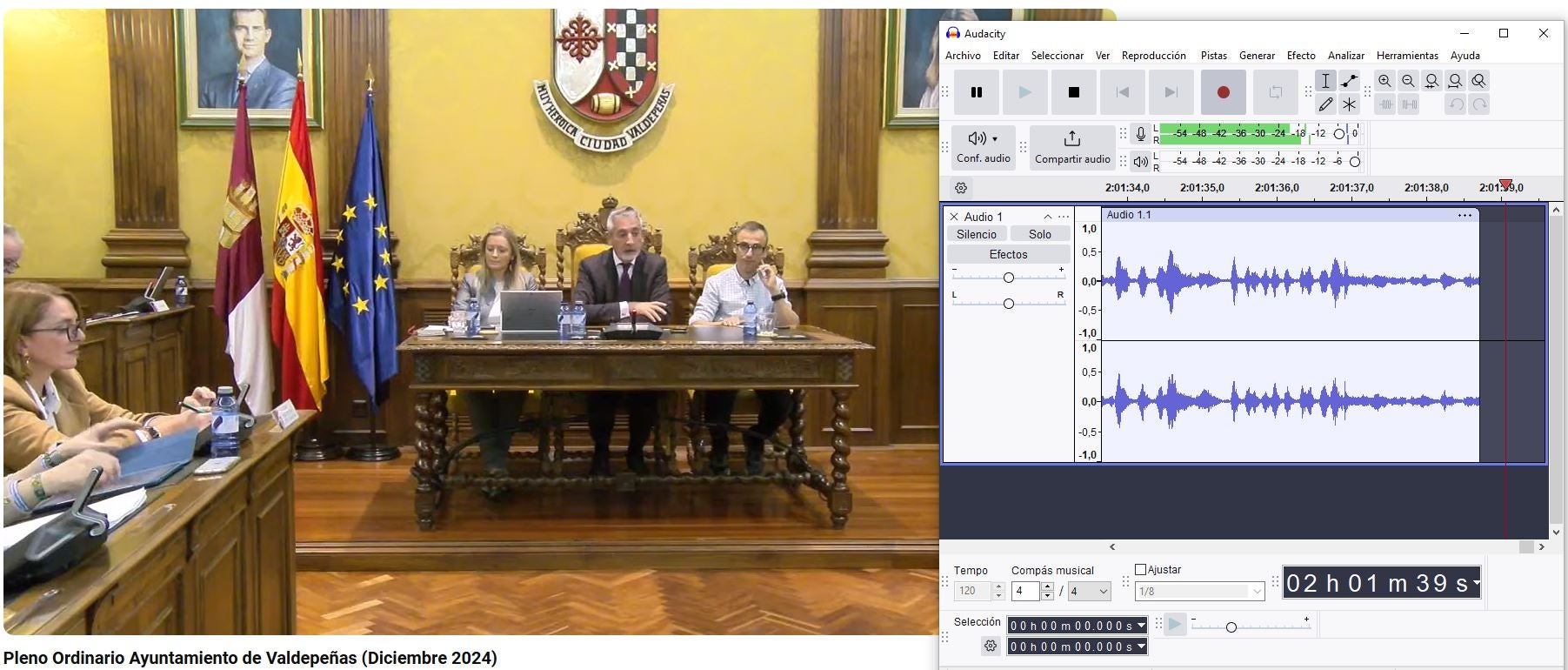
Task: Adjust the playback level slider knob
Action: click(1355, 161)
